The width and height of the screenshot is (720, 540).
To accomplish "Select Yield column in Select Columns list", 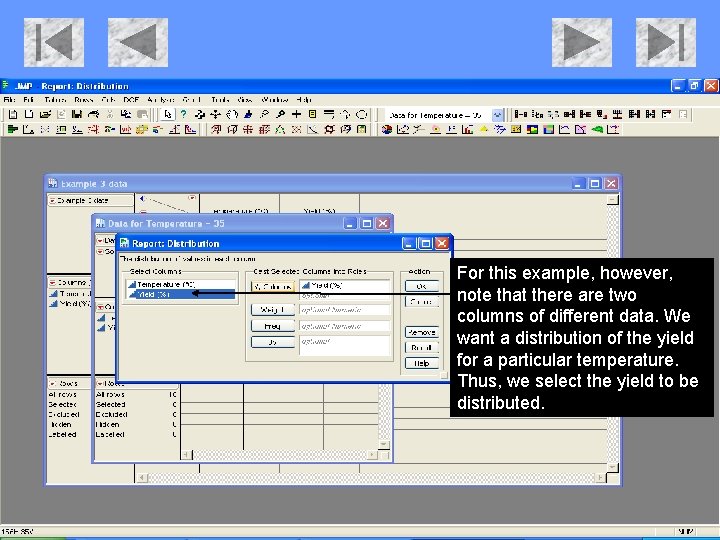I will coord(181,294).
